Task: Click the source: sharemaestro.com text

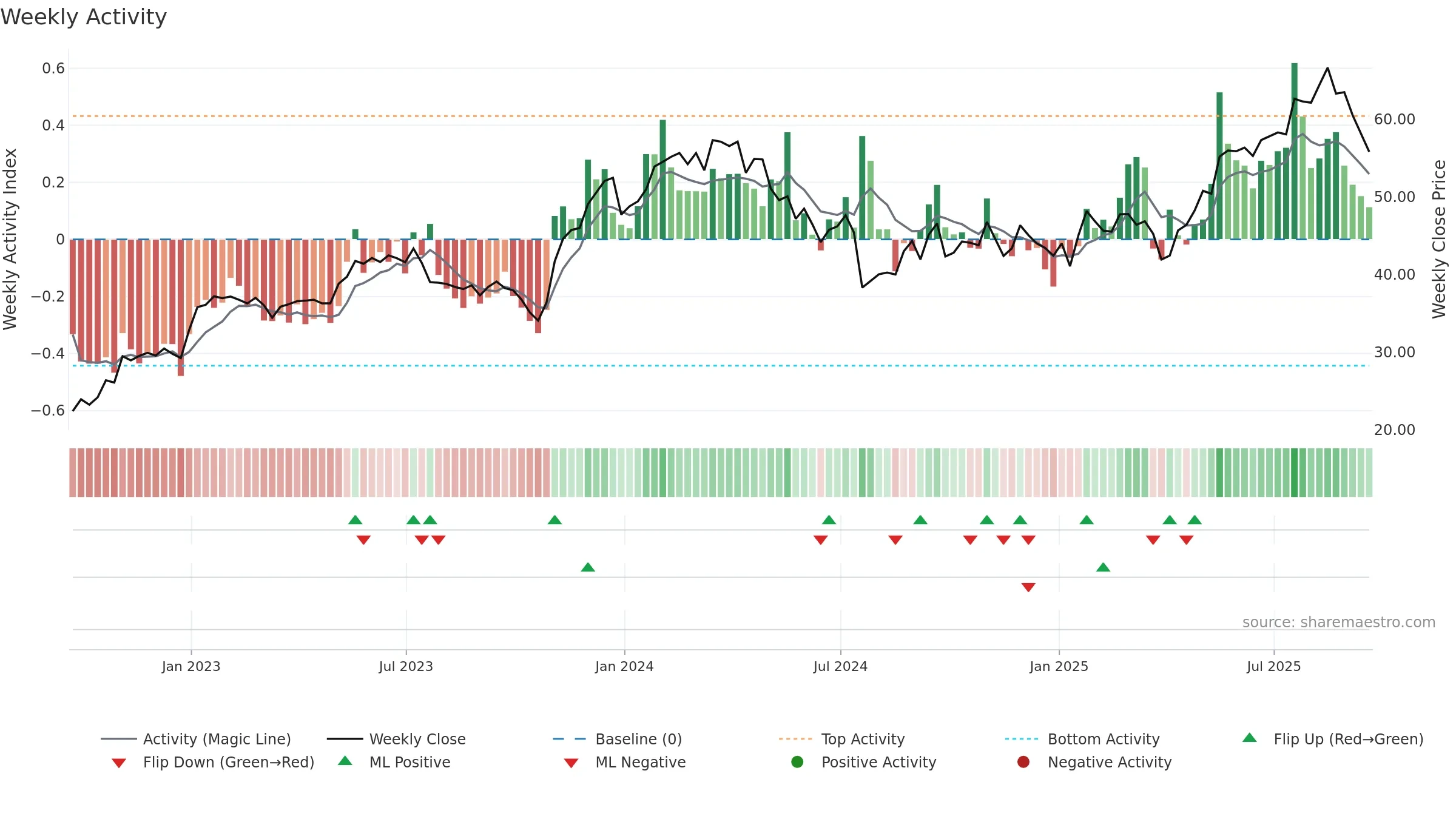Action: (x=1339, y=622)
